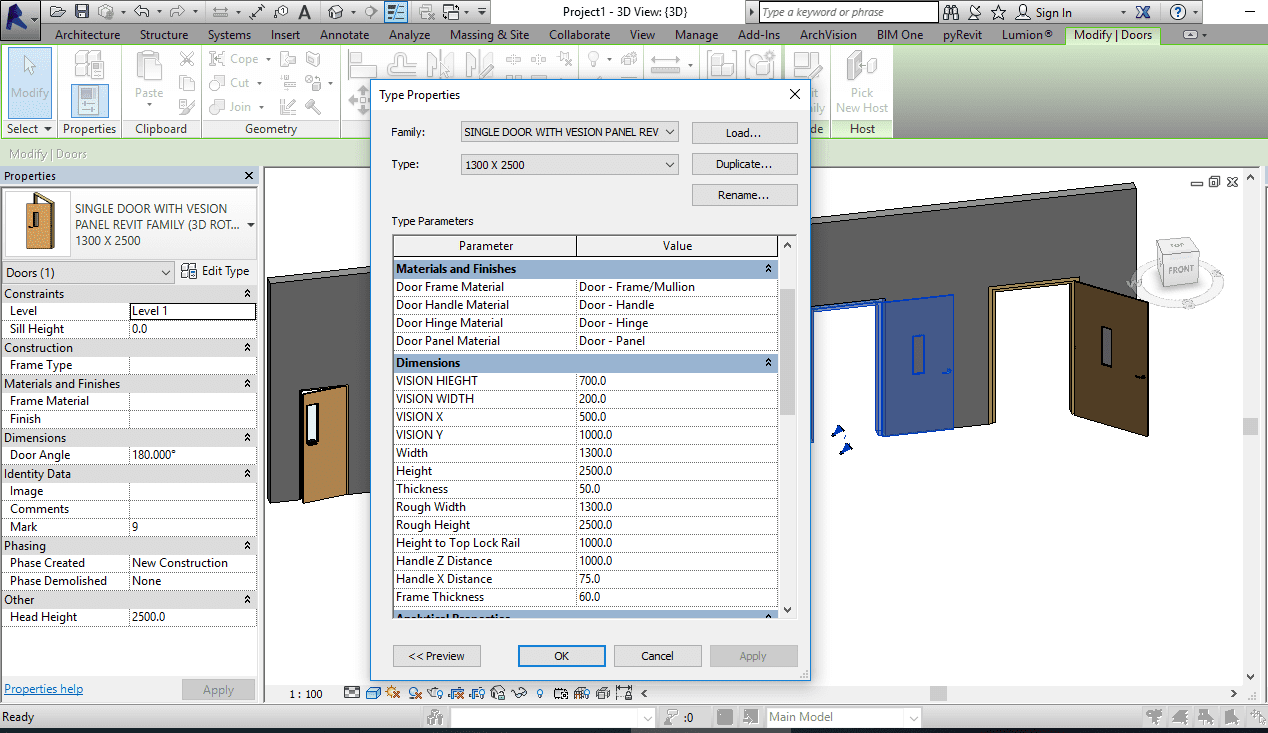Screen dimensions: 1268x733
Task: Open the Annotate ribbon tab
Action: (343, 35)
